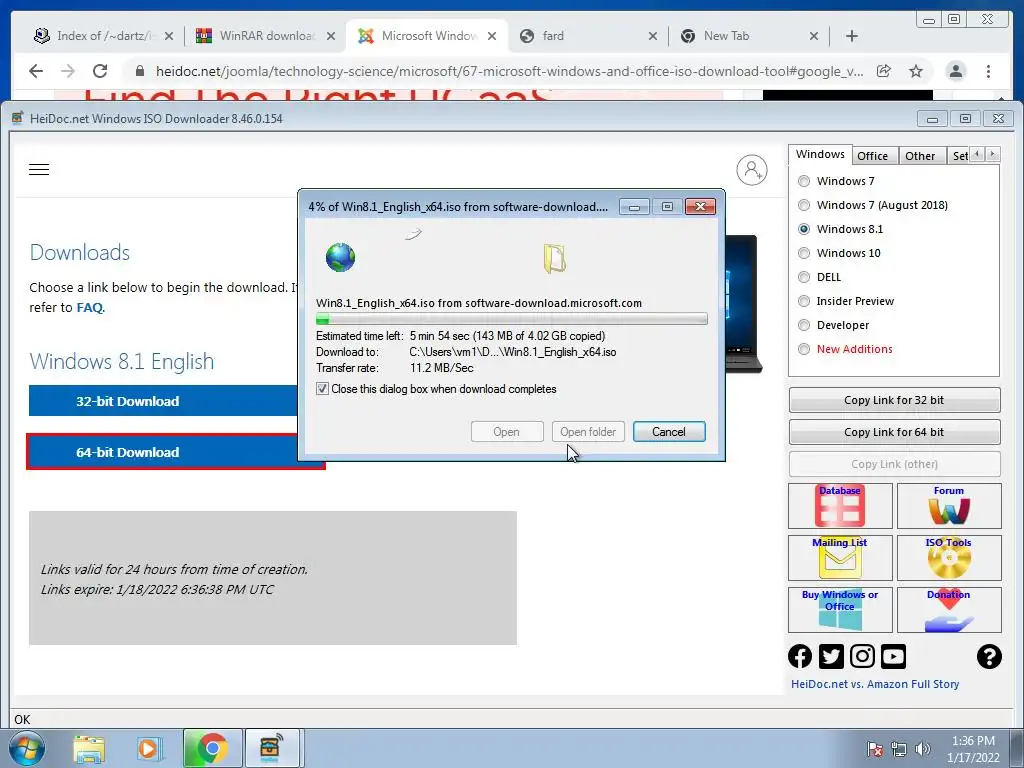Click the network tray icon
1024x768 pixels.
click(x=899, y=749)
